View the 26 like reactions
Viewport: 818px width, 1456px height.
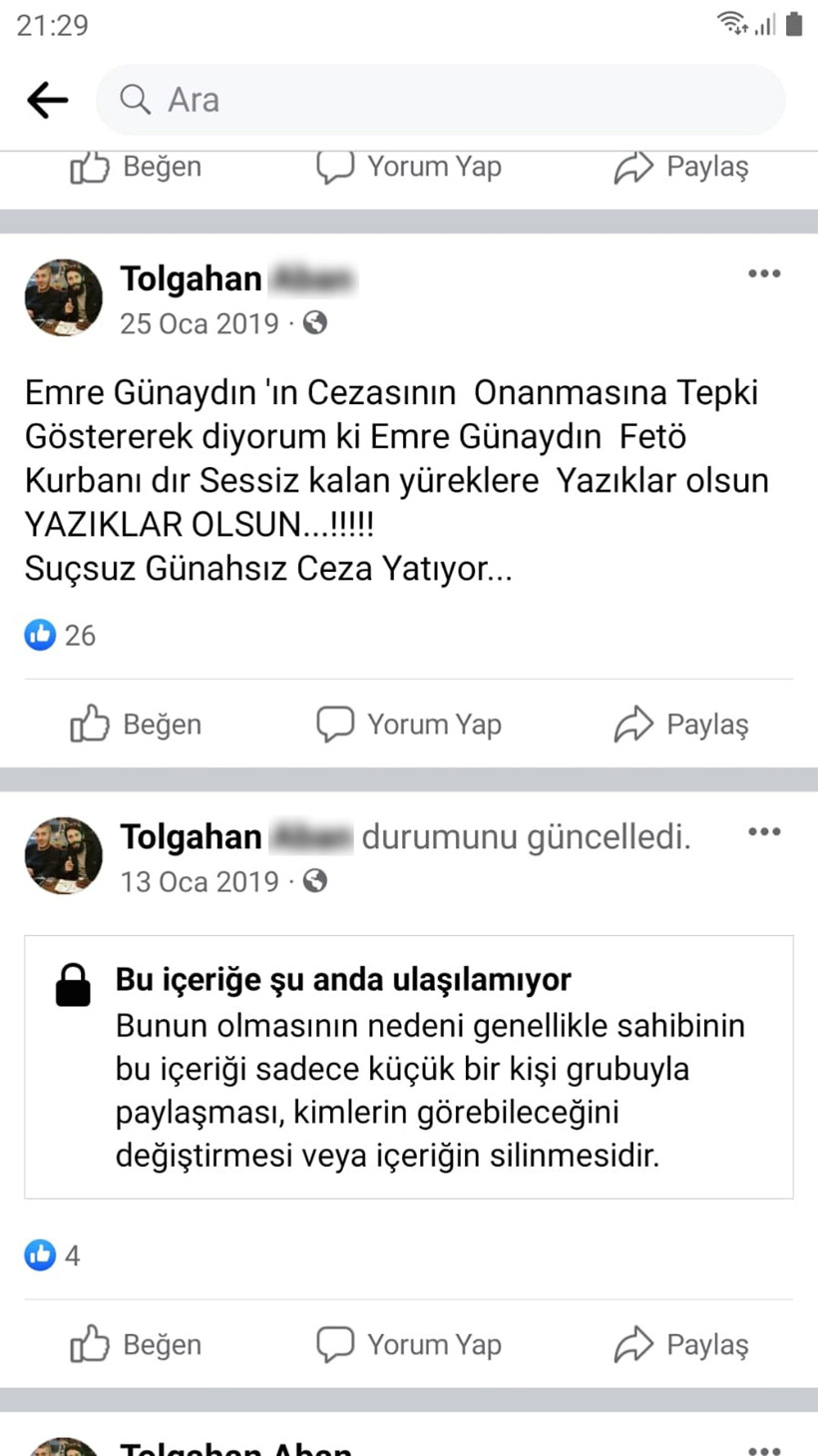coord(60,635)
